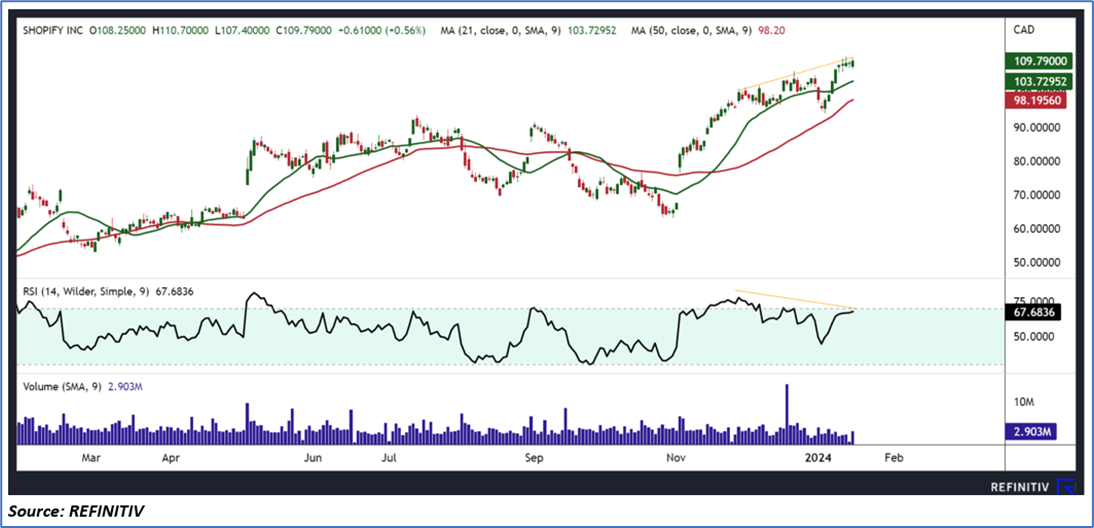Click the tallest volume spike bar in late December
This screenshot has width=1094, height=528.
coord(787,414)
